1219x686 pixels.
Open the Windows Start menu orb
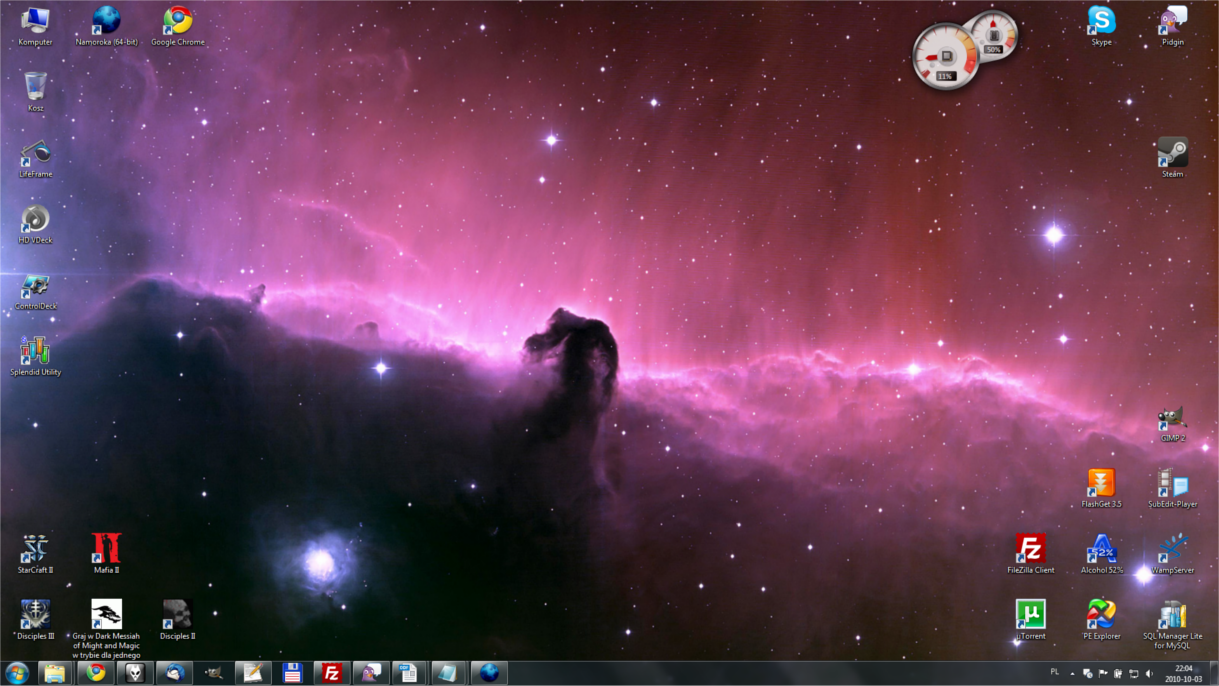pos(17,673)
